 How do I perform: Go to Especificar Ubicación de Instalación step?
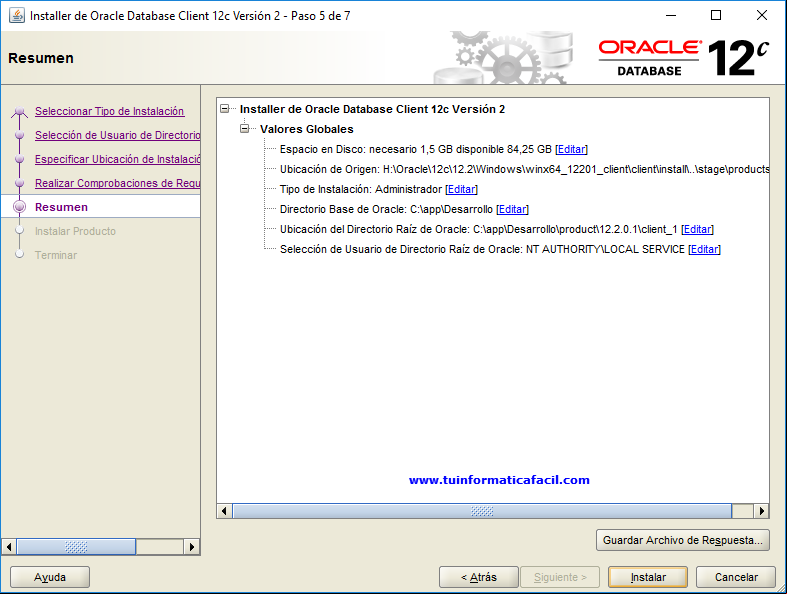click(117, 159)
